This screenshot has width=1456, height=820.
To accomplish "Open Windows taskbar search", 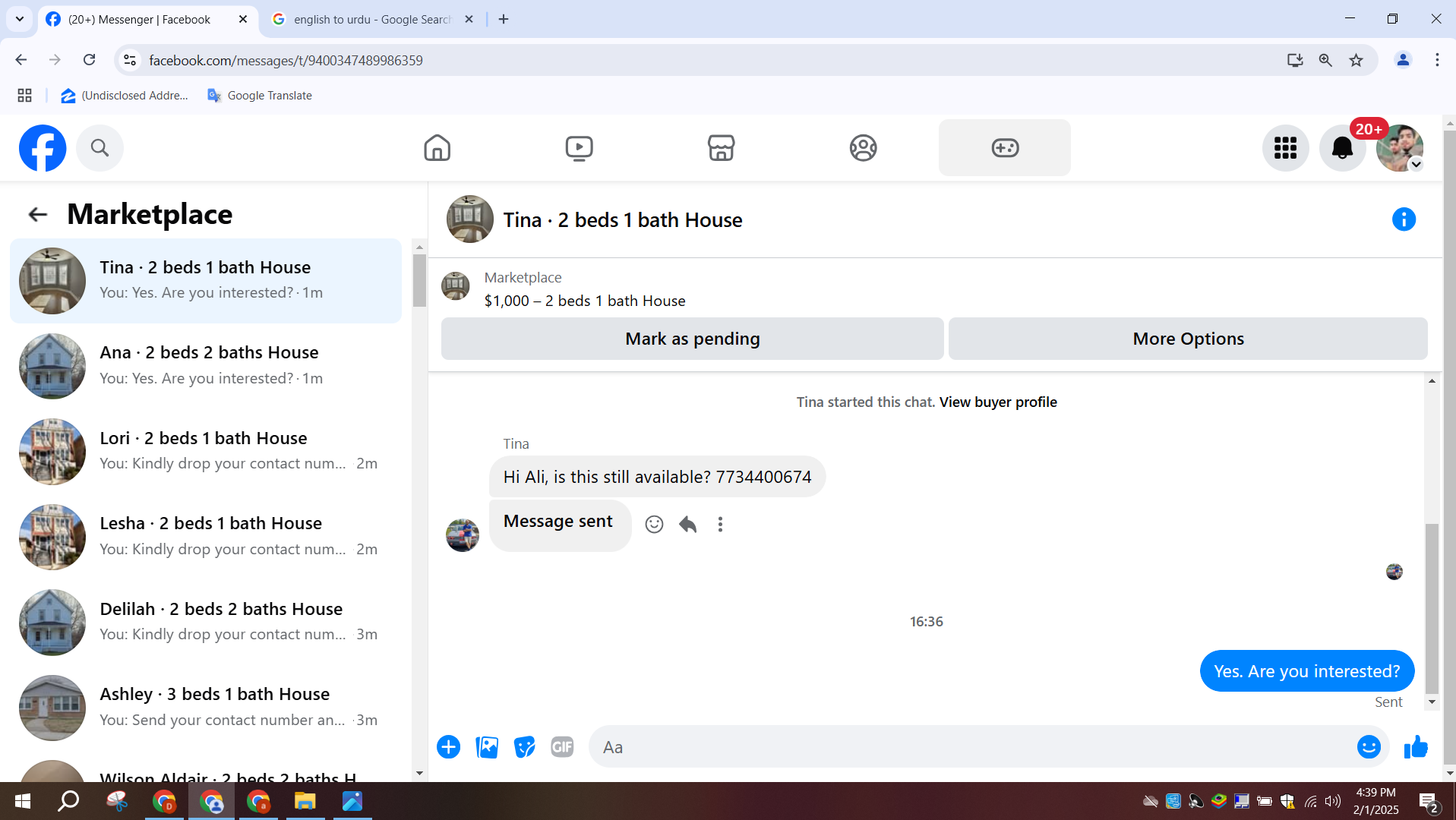I will pos(68,801).
